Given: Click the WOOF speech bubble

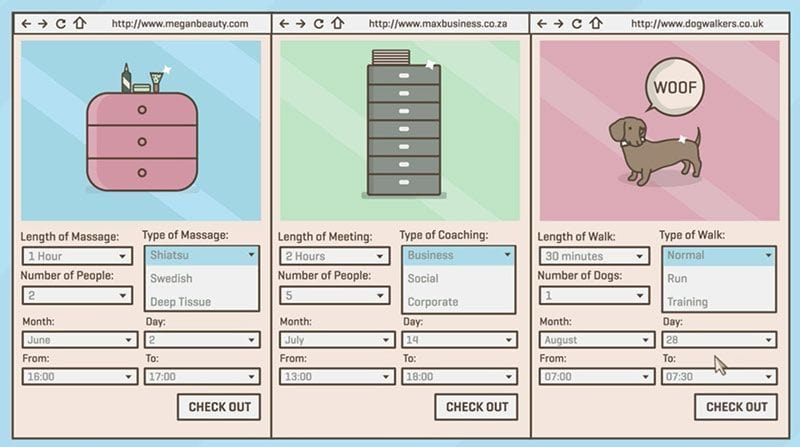Looking at the screenshot, I should (x=674, y=87).
